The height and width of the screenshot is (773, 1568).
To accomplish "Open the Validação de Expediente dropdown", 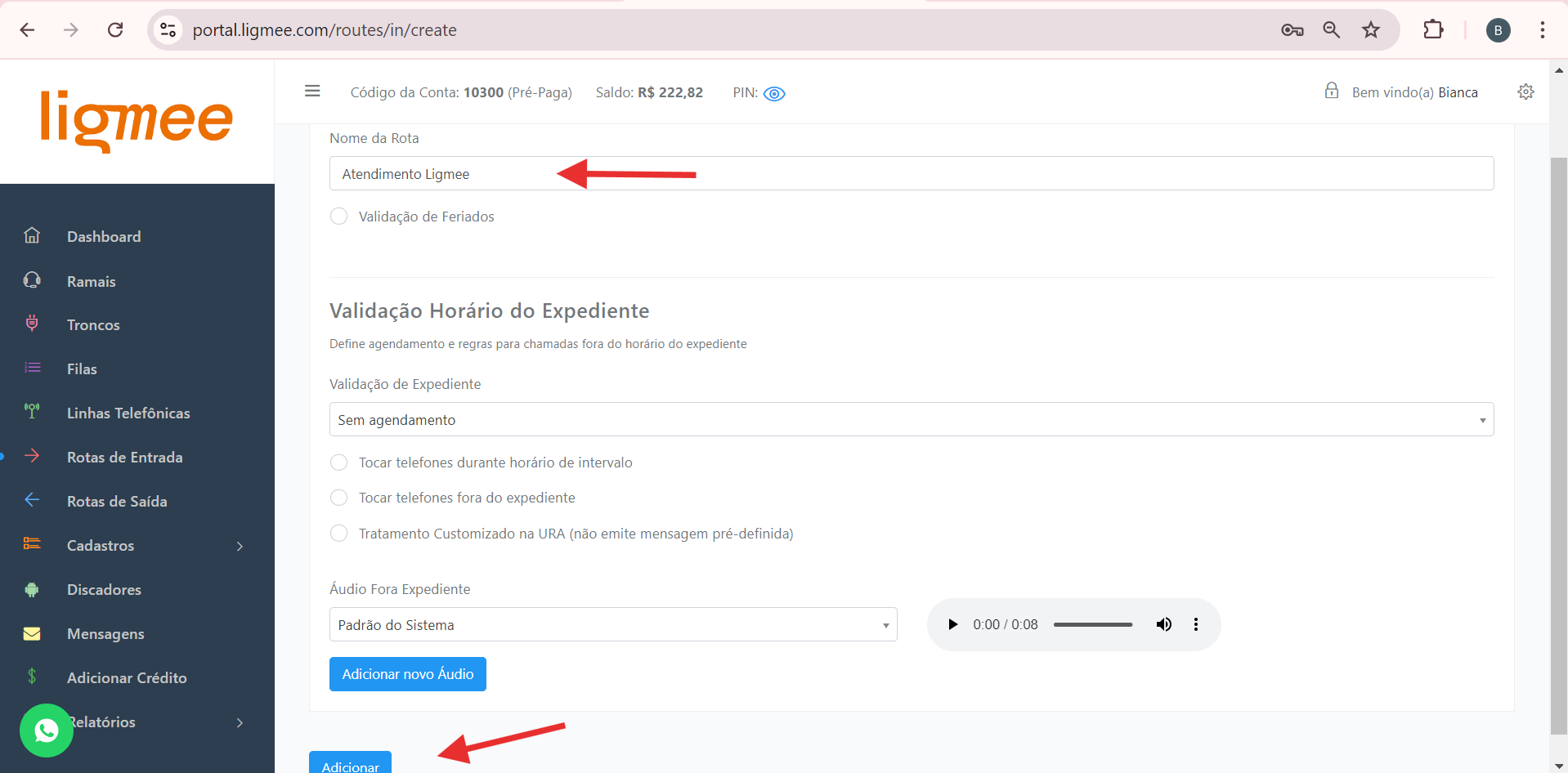I will pyautogui.click(x=911, y=420).
